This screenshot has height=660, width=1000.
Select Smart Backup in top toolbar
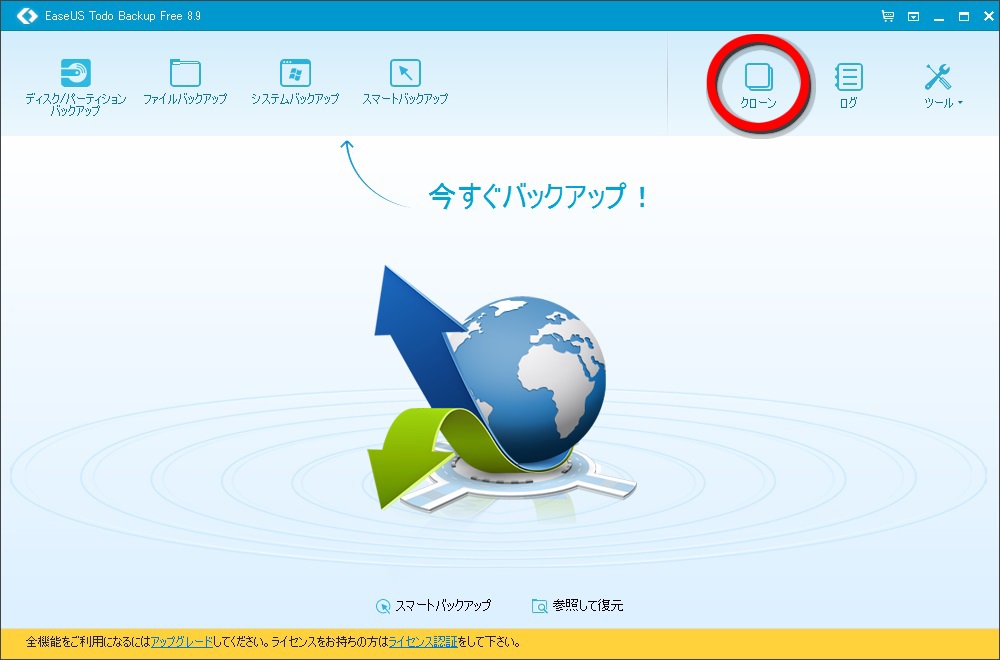click(405, 82)
